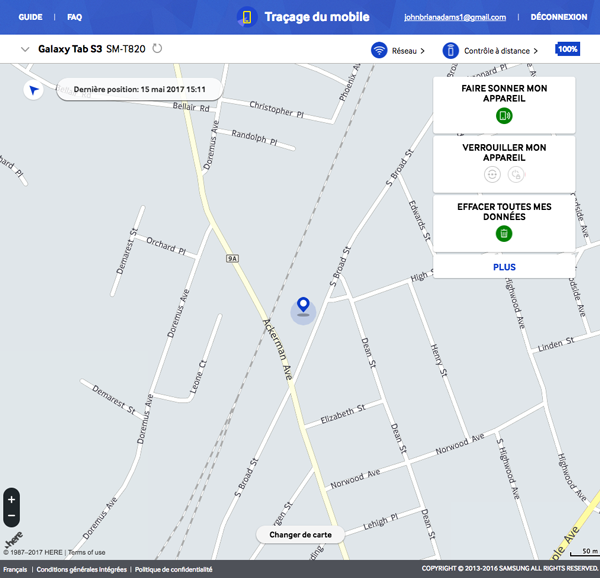Click DÉCONNEXION to sign out
The image size is (600, 578).
(x=559, y=17)
